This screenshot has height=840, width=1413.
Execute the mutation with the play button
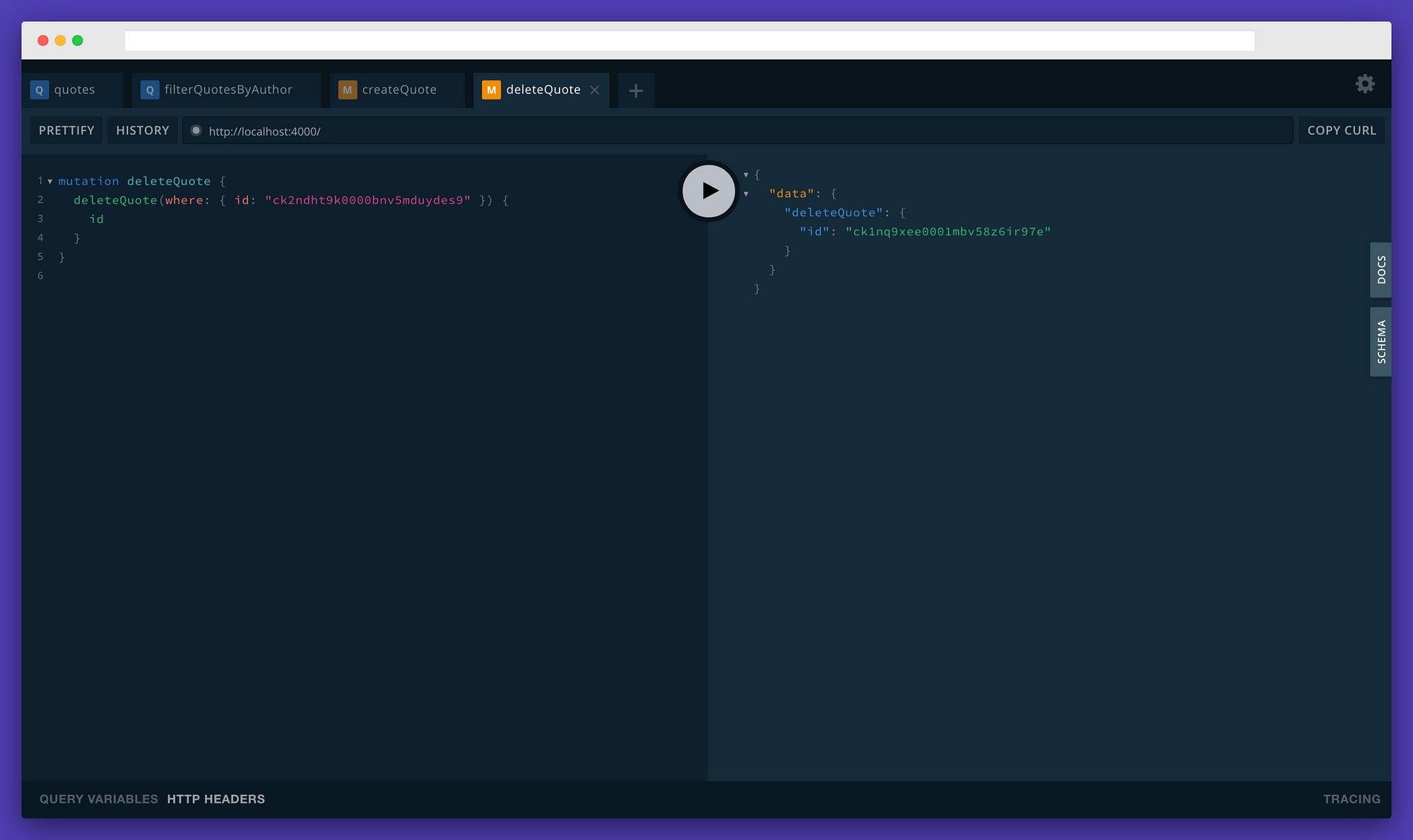pyautogui.click(x=709, y=190)
